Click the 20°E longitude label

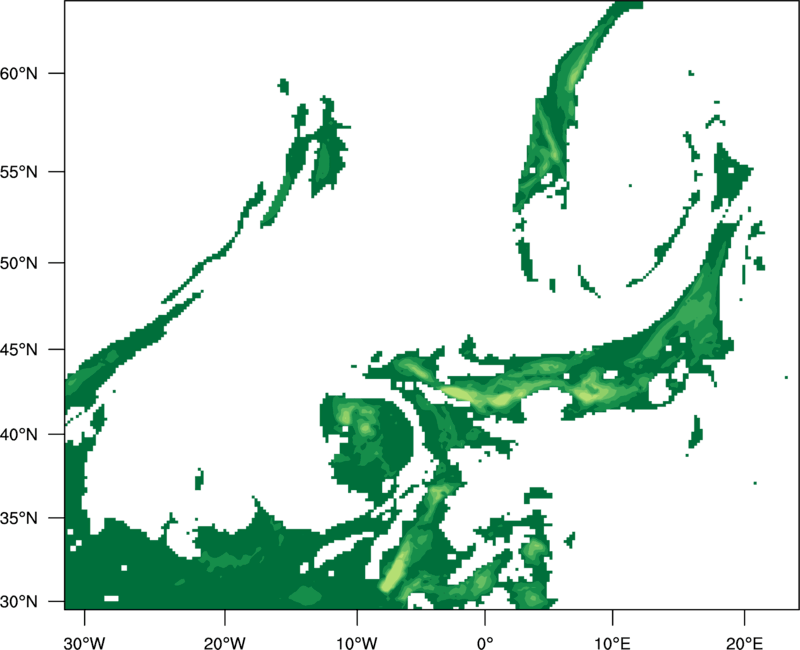pyautogui.click(x=744, y=643)
